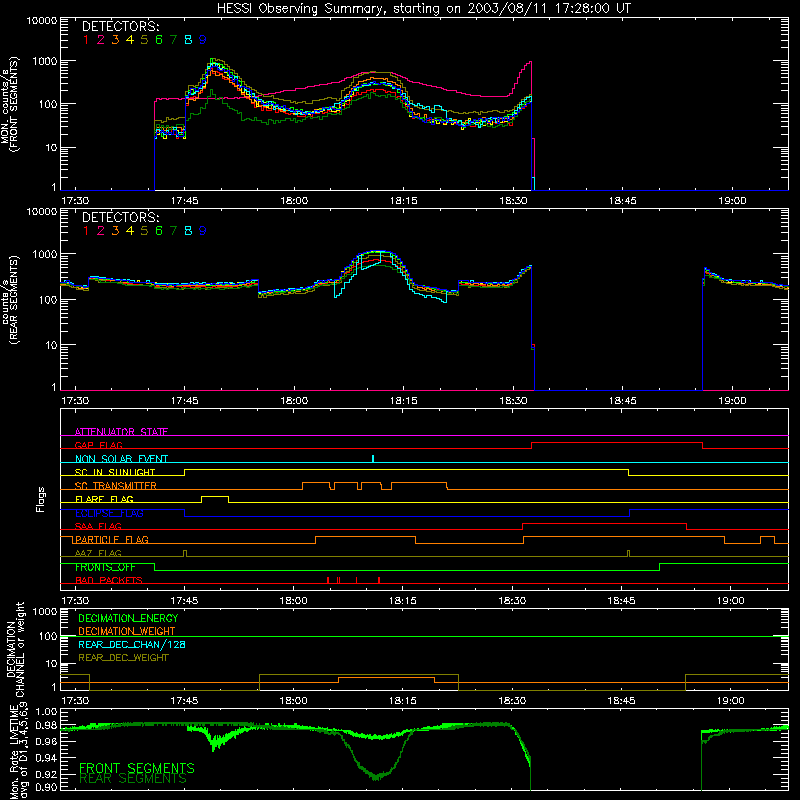The image size is (800, 800).
Task: Click the SAA_FLAG label
Action: (98, 526)
